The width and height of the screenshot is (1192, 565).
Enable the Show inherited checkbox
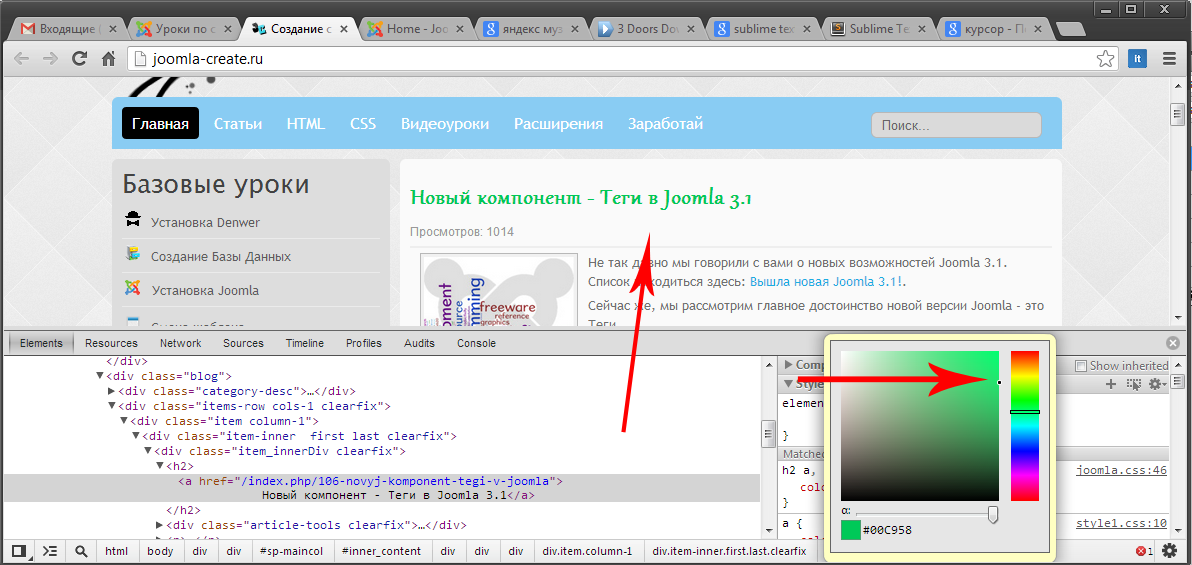(x=1081, y=366)
